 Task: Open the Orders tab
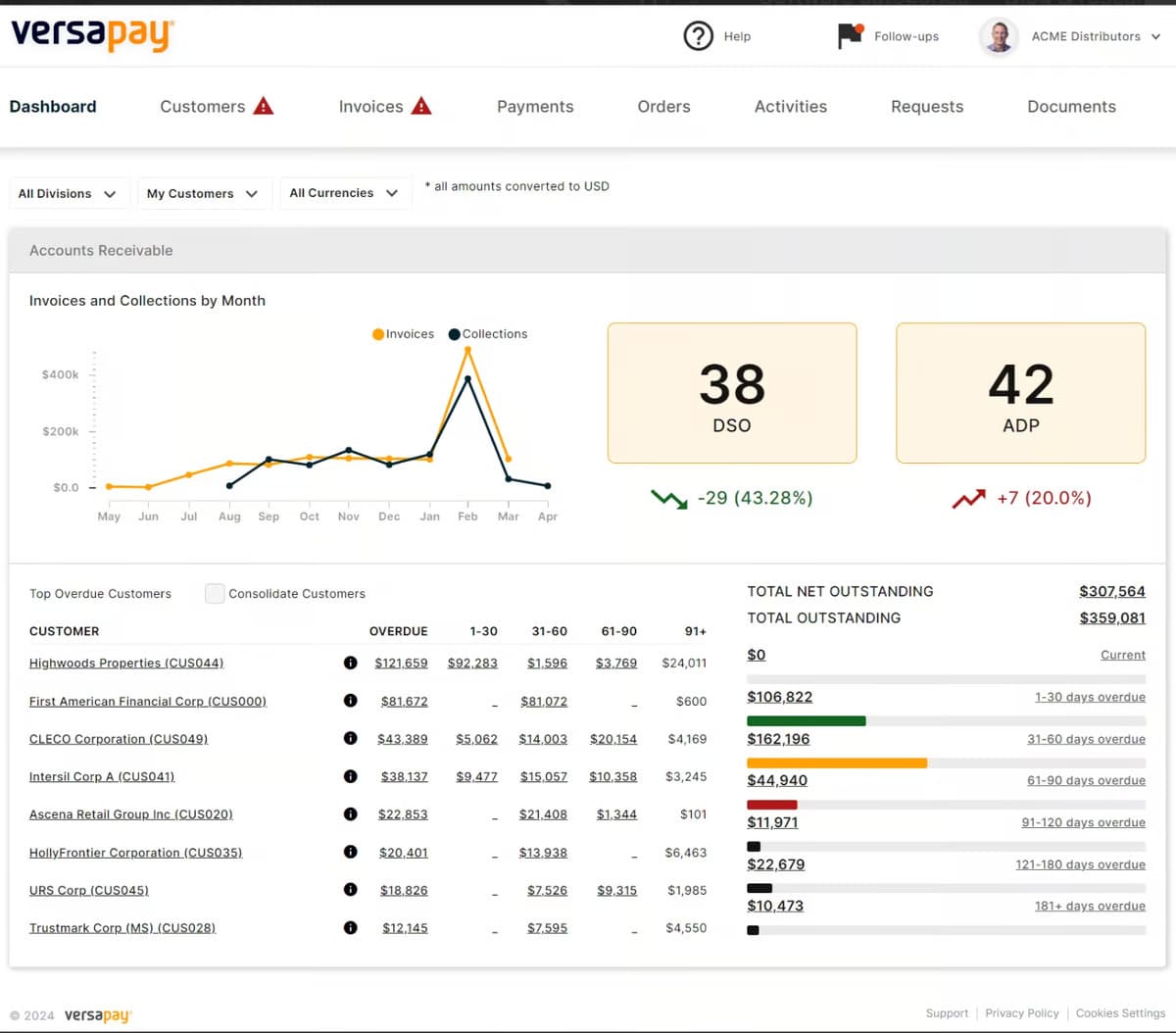(664, 107)
